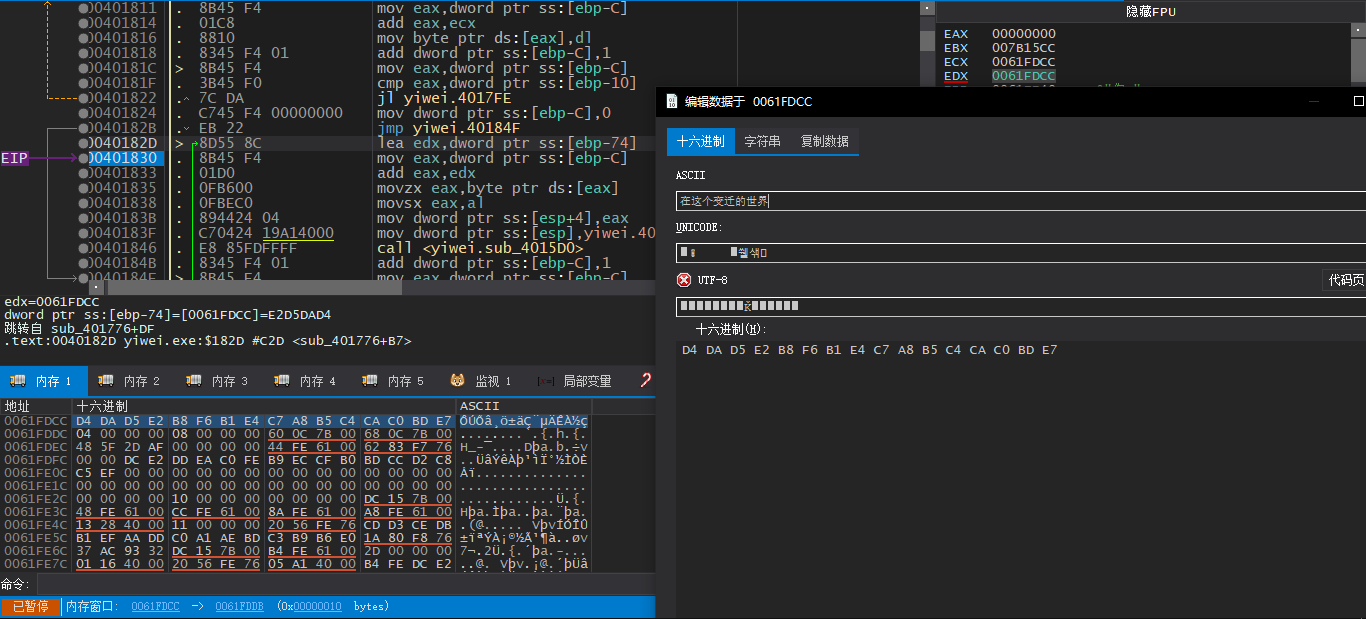Toggle breakpoint bullet at address 00401846
Screen dimensions: 1366x619
pyautogui.click(x=84, y=248)
